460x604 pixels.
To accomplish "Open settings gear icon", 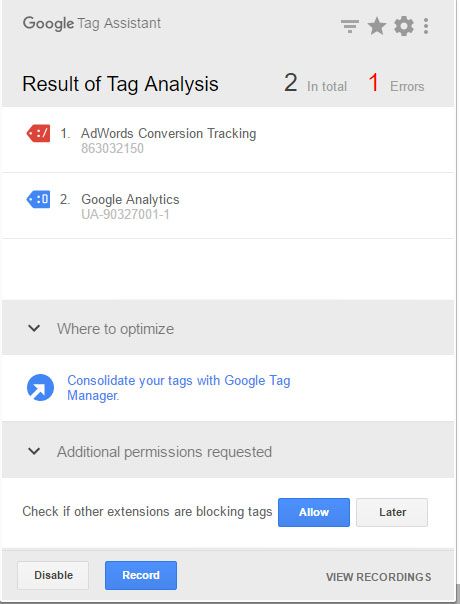I will [403, 26].
